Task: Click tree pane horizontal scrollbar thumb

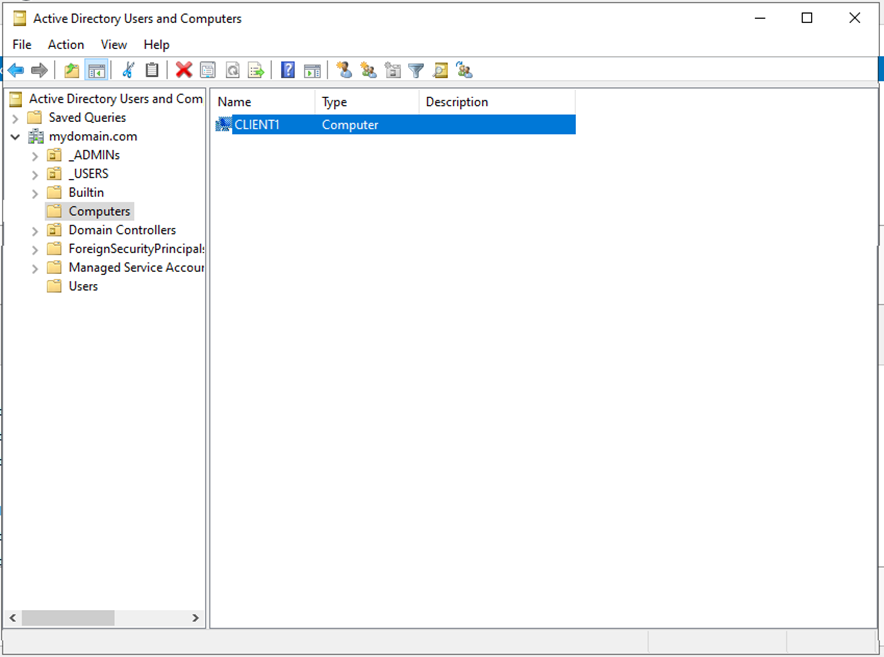Action: 68,618
